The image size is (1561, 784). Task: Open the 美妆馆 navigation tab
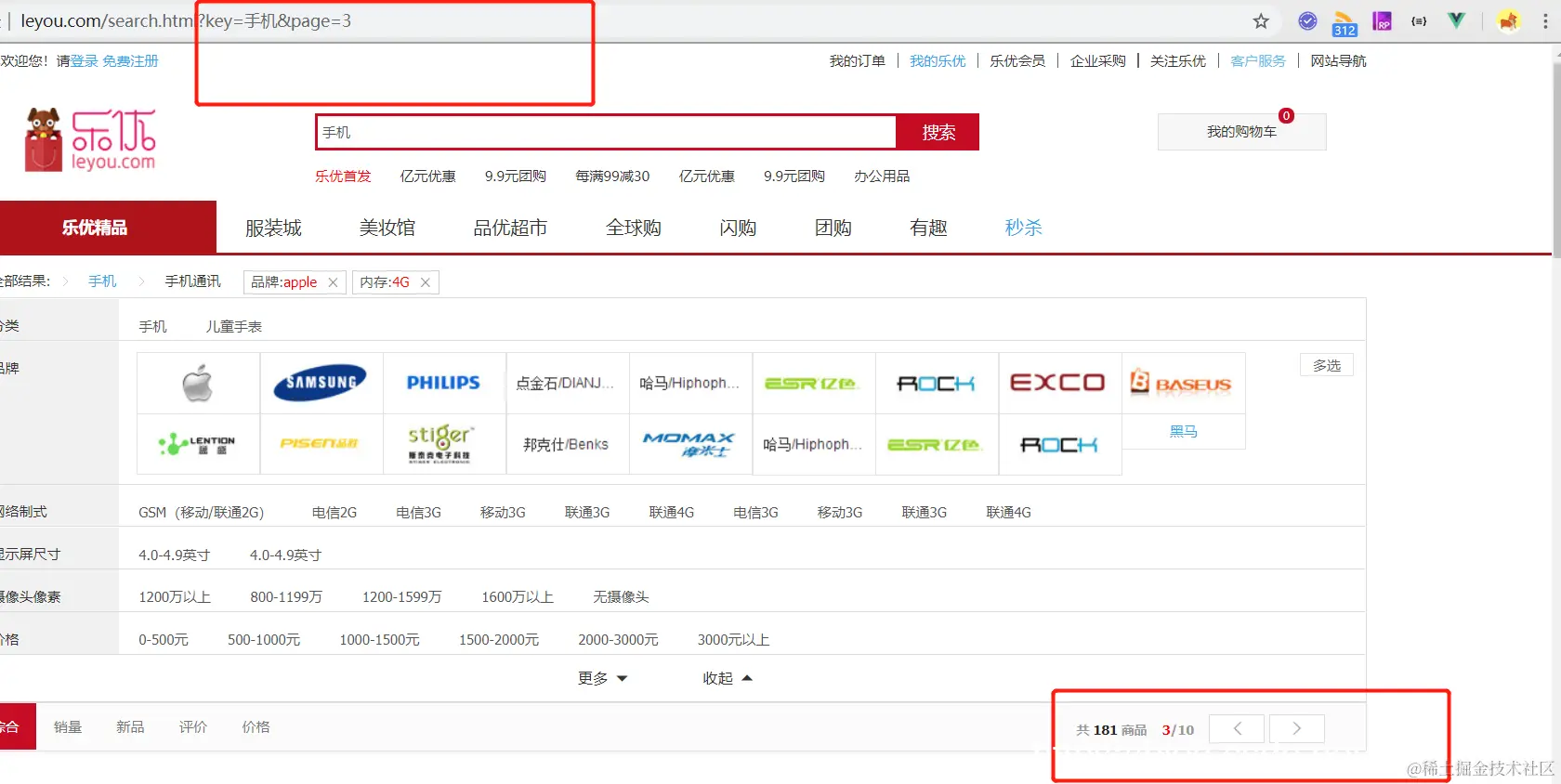pos(387,228)
